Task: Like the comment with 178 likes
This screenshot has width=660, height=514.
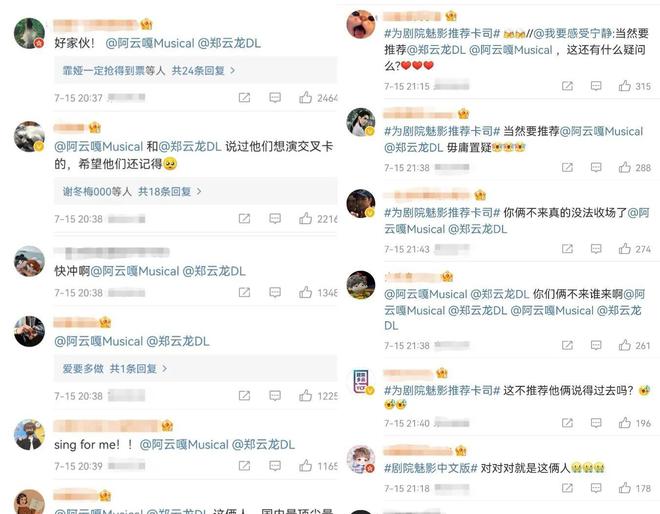Action: click(x=625, y=488)
